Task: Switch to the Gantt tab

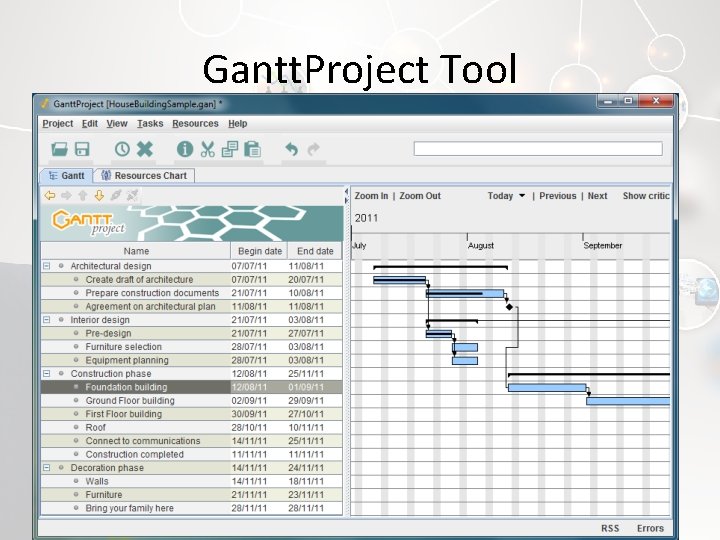Action: 67,175
